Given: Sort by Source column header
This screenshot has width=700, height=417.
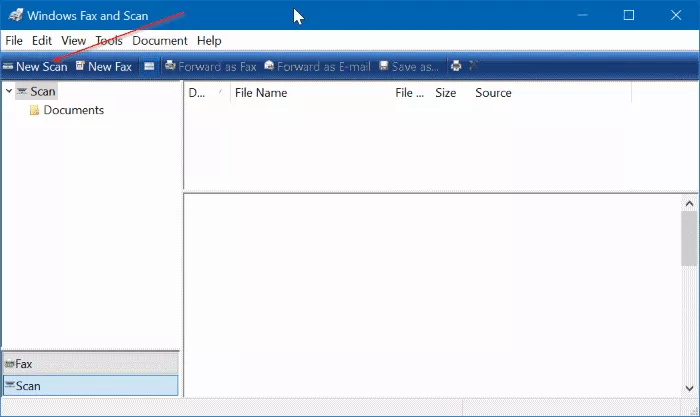Looking at the screenshot, I should (x=551, y=93).
